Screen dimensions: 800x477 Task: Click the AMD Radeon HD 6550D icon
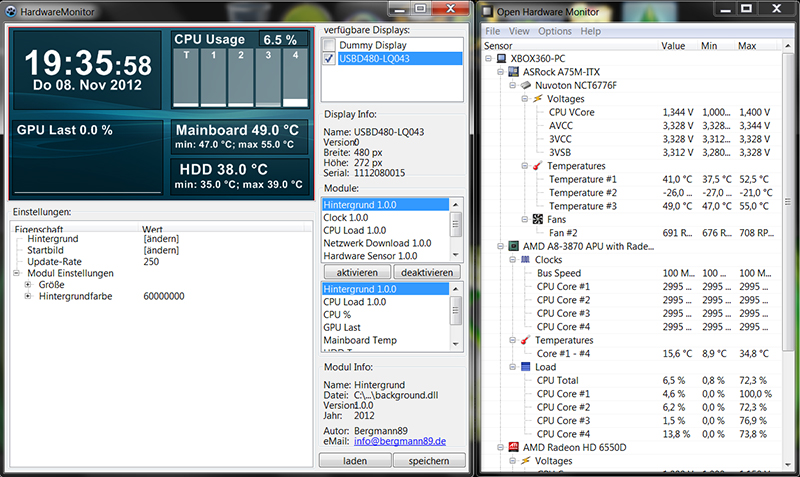(514, 447)
